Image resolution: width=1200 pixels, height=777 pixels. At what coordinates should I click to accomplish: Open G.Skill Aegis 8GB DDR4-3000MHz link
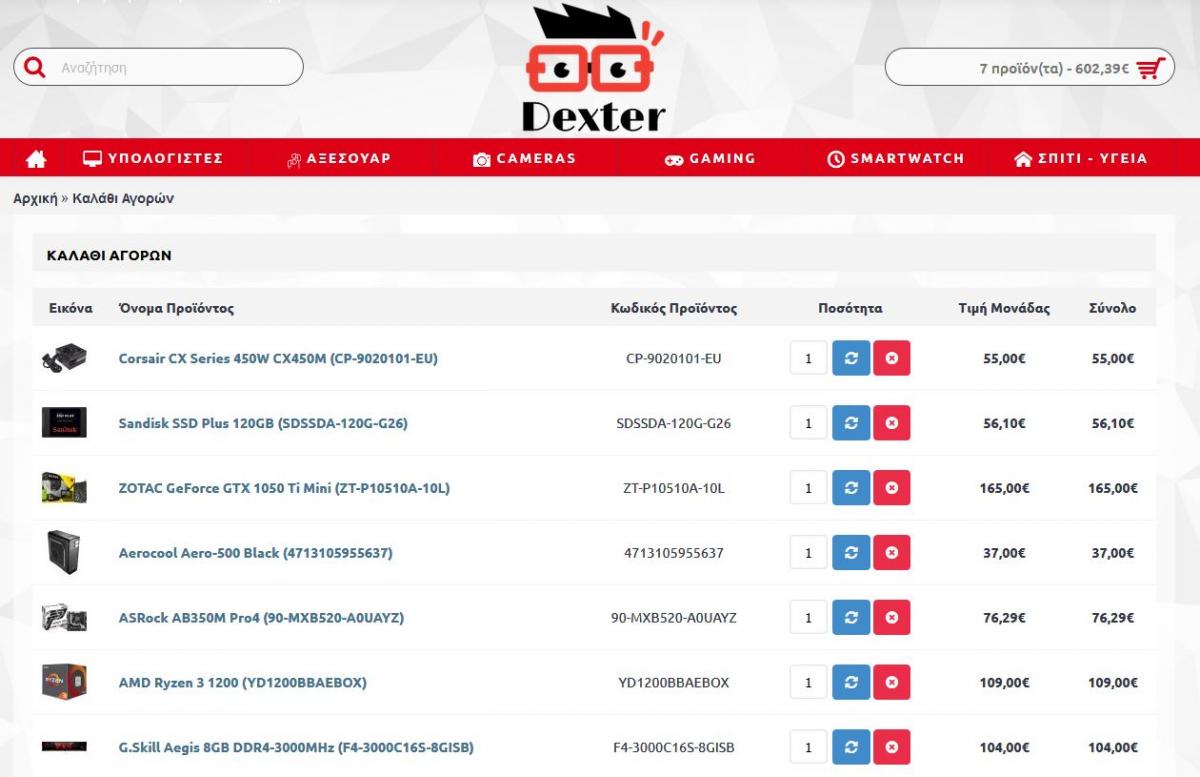coord(296,747)
